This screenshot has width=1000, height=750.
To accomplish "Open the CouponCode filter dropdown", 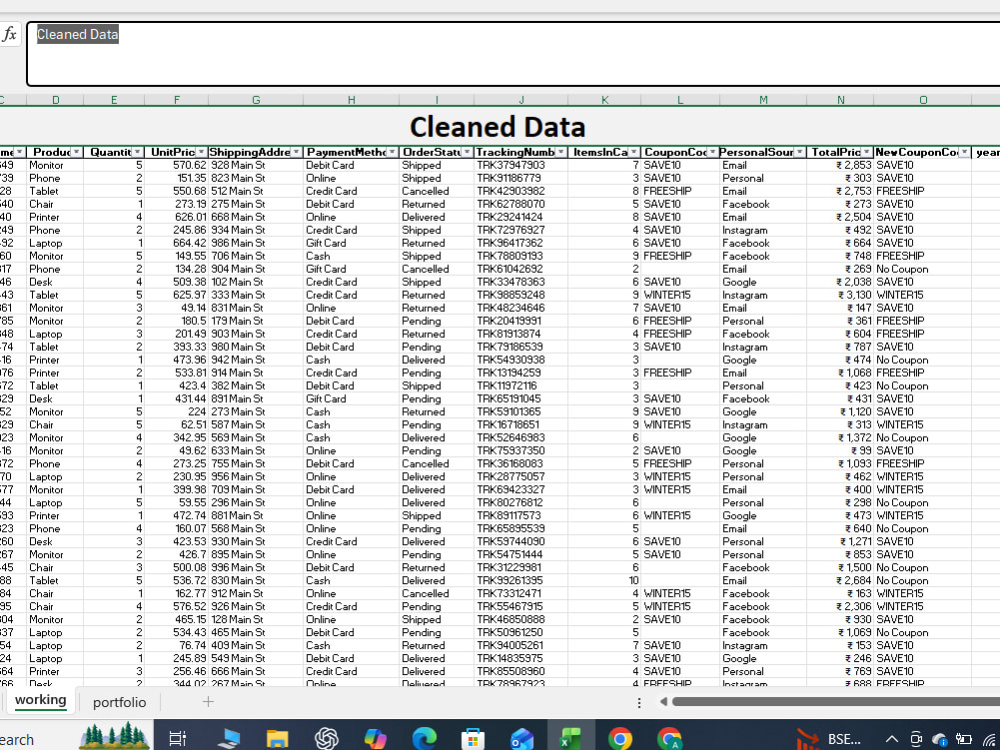I will tap(712, 152).
